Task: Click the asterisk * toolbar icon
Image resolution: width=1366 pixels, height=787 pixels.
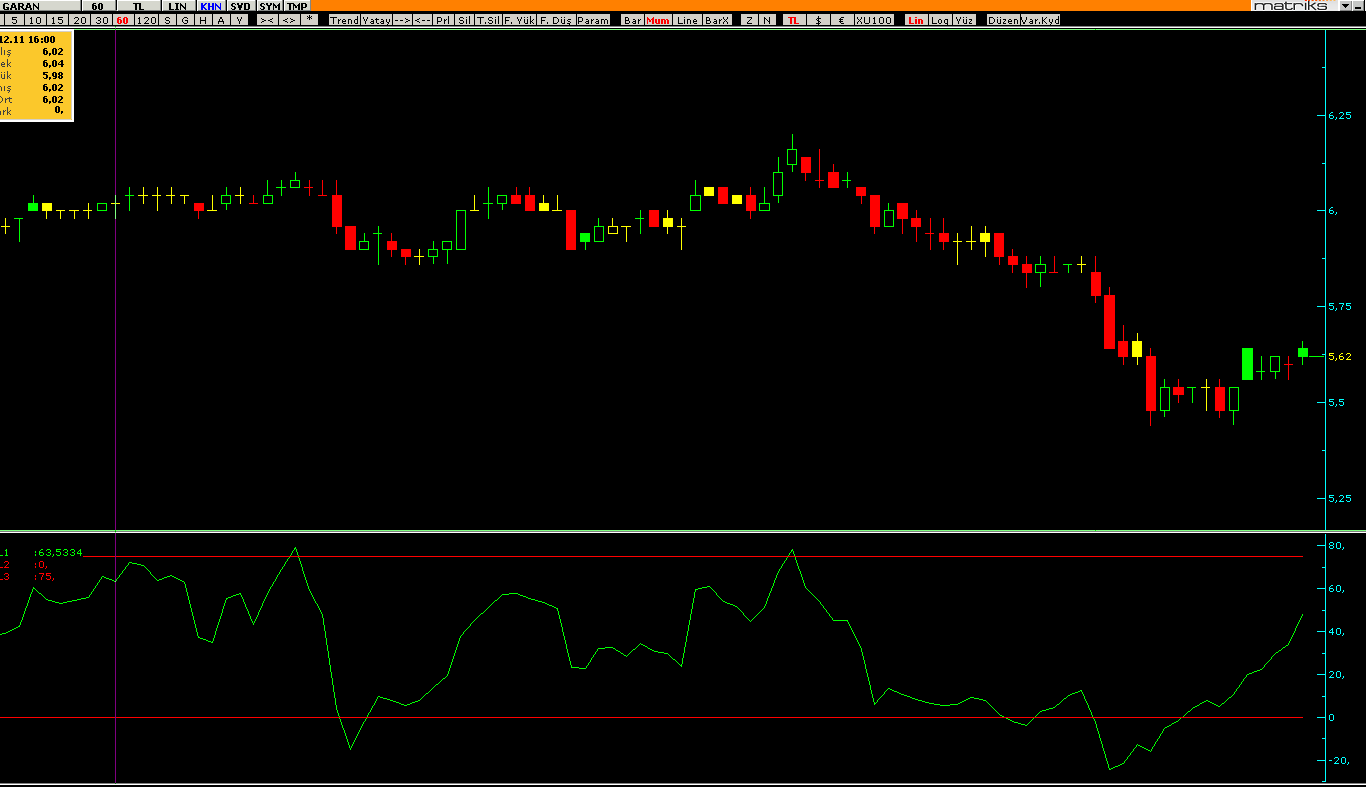Action: click(309, 20)
